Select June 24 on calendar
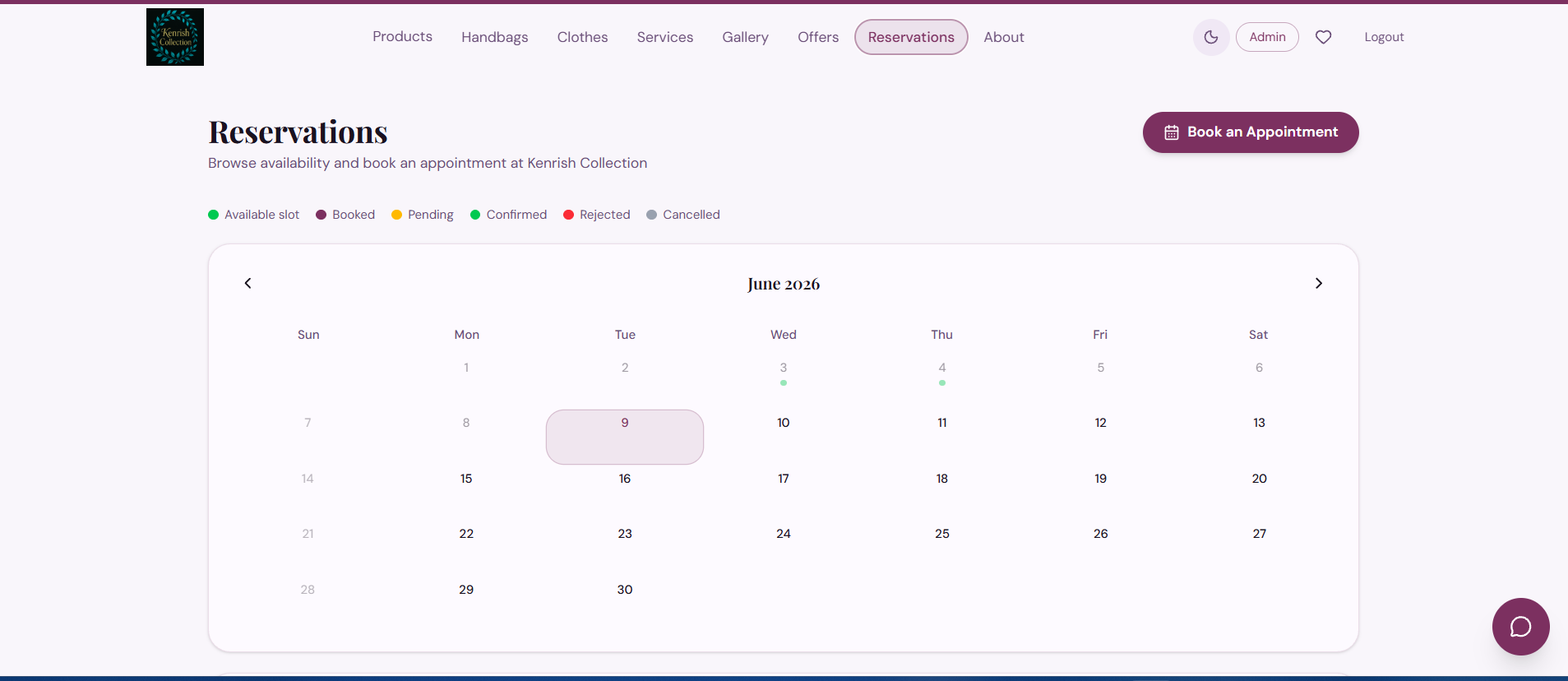 coord(784,548)
